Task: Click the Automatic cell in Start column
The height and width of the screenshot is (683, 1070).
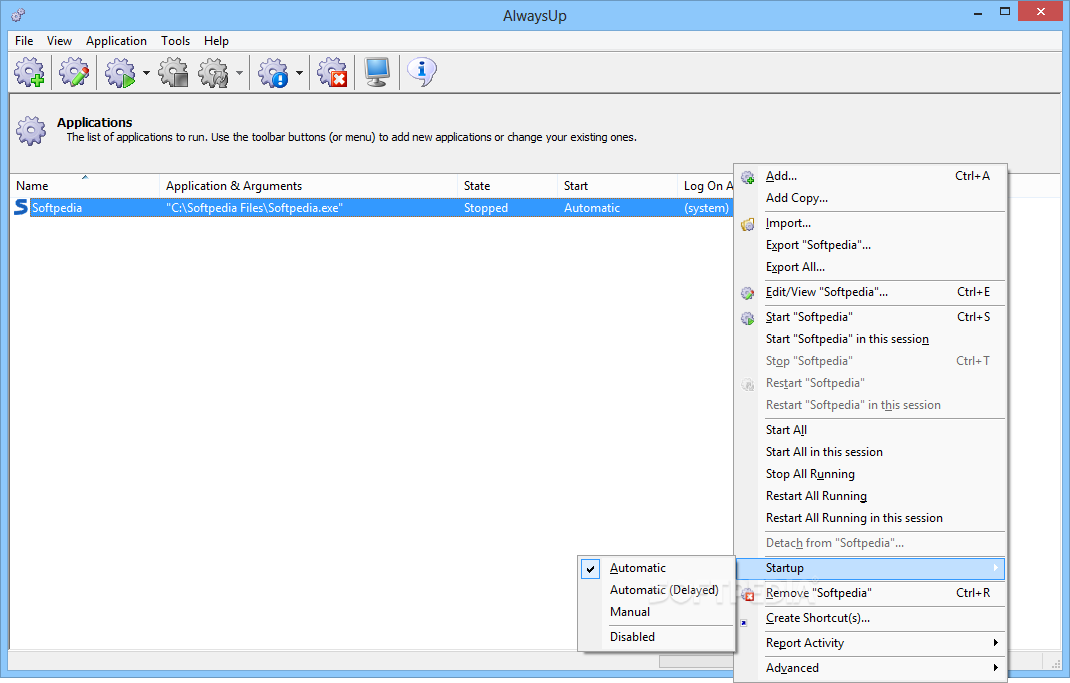Action: (592, 207)
